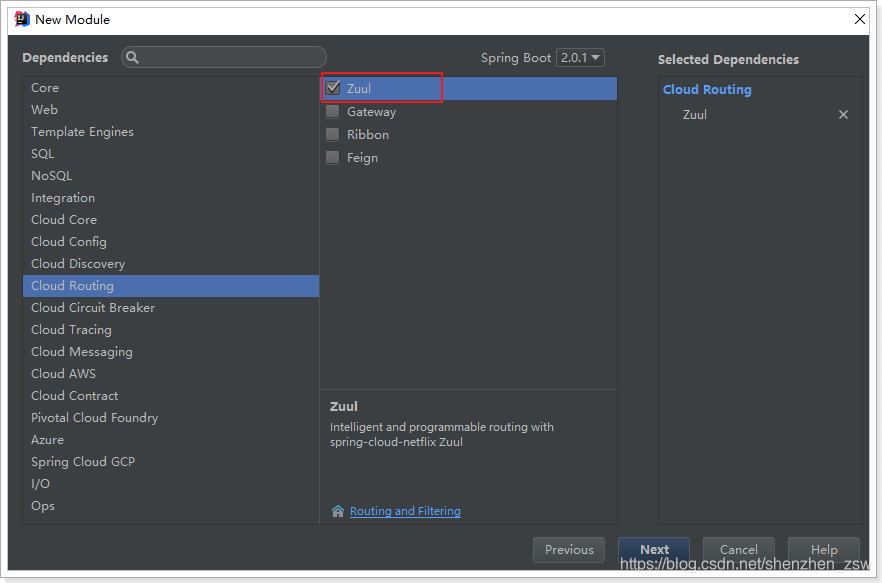
Task: Open the I/O category
Action: (171, 483)
